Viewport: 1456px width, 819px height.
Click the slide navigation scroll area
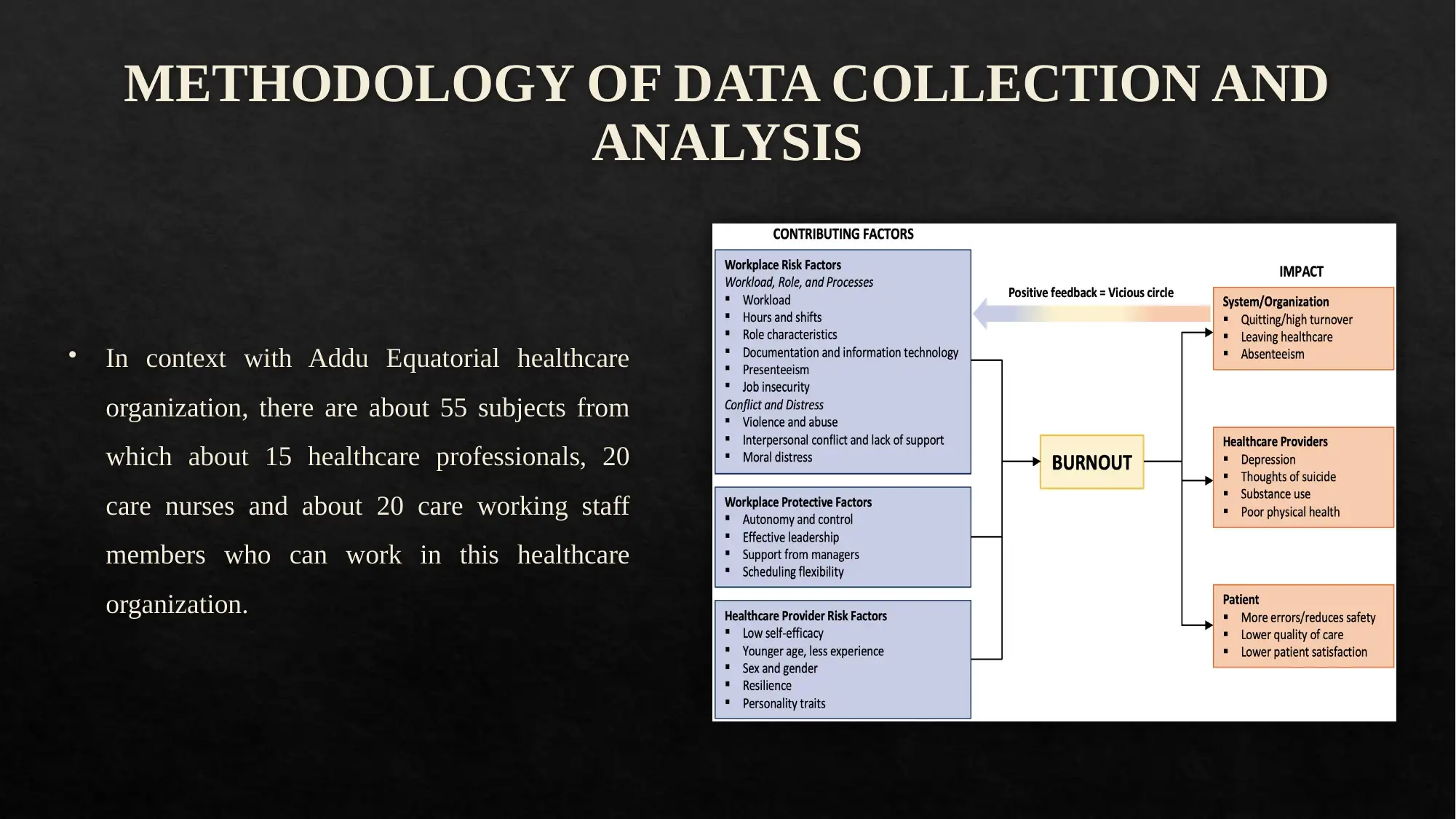click(728, 410)
